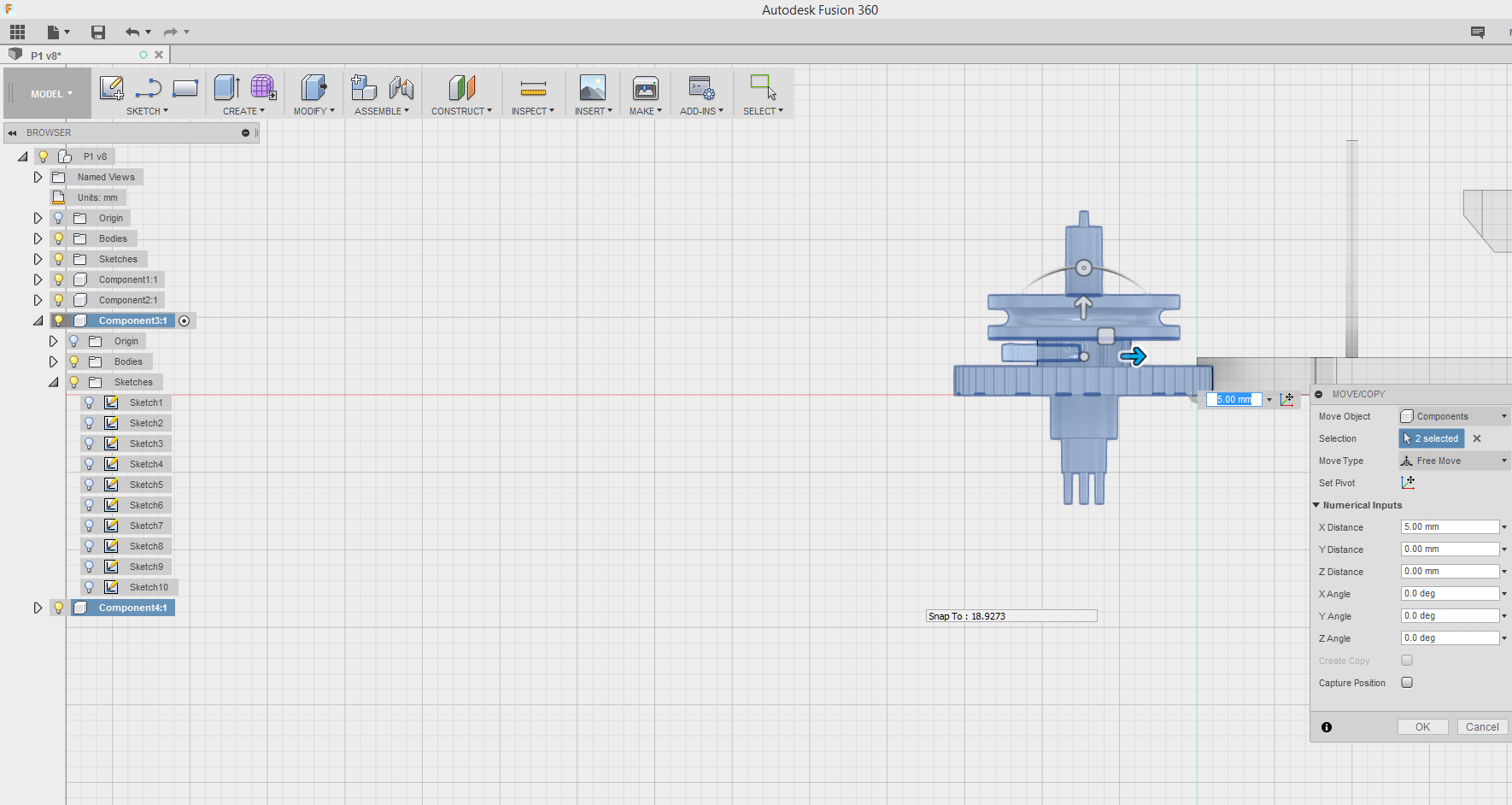Click the Save icon

98,32
